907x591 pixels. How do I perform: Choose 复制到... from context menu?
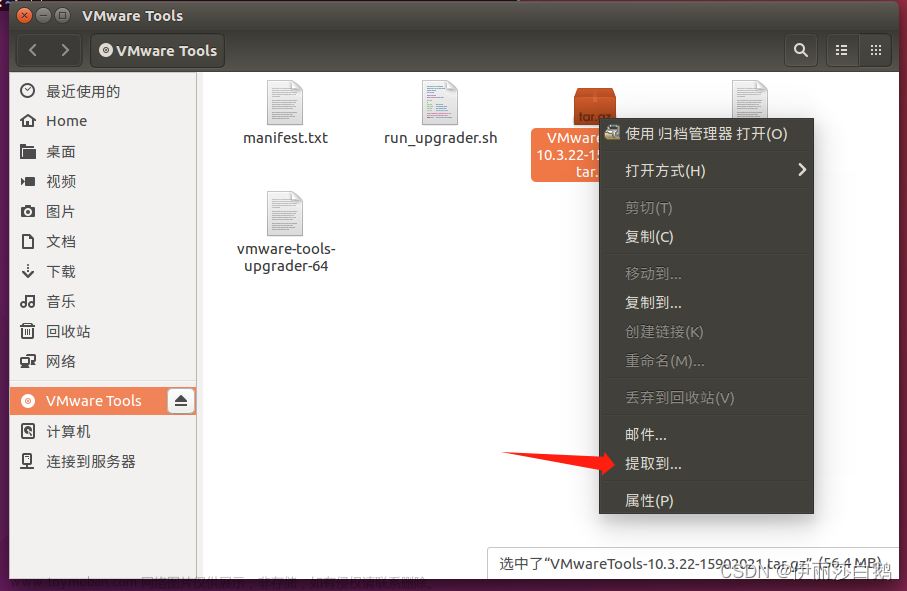coord(706,302)
